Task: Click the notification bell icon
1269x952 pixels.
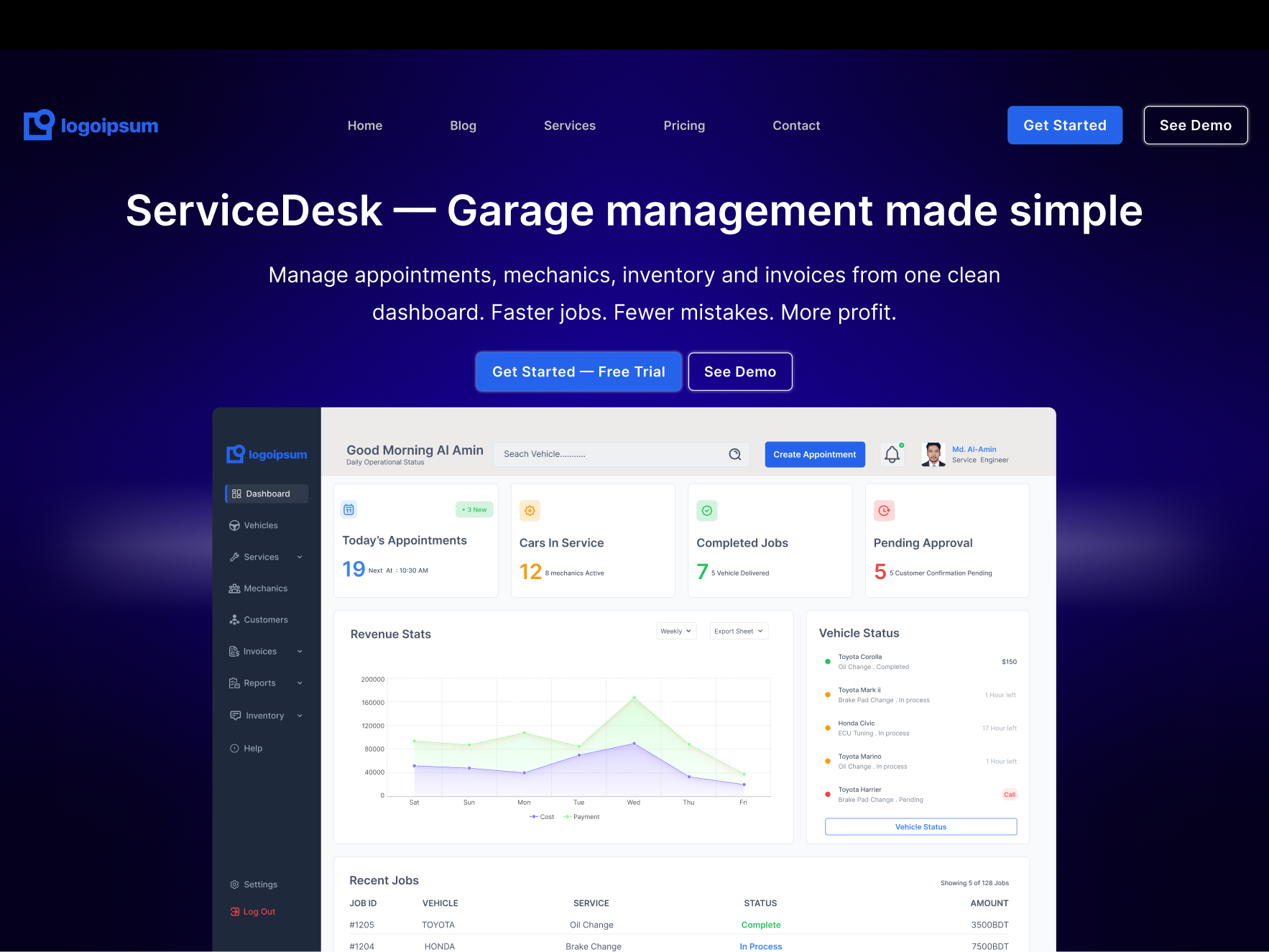Action: 892,454
